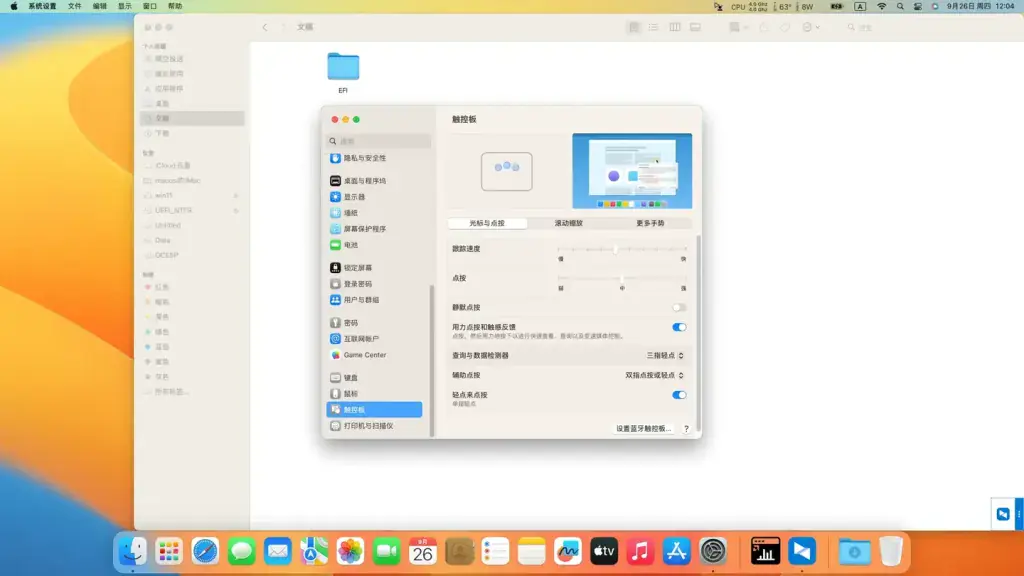Open the 查询与数据检测器 dropdown
Viewport: 1024px width, 576px height.
[665, 356]
